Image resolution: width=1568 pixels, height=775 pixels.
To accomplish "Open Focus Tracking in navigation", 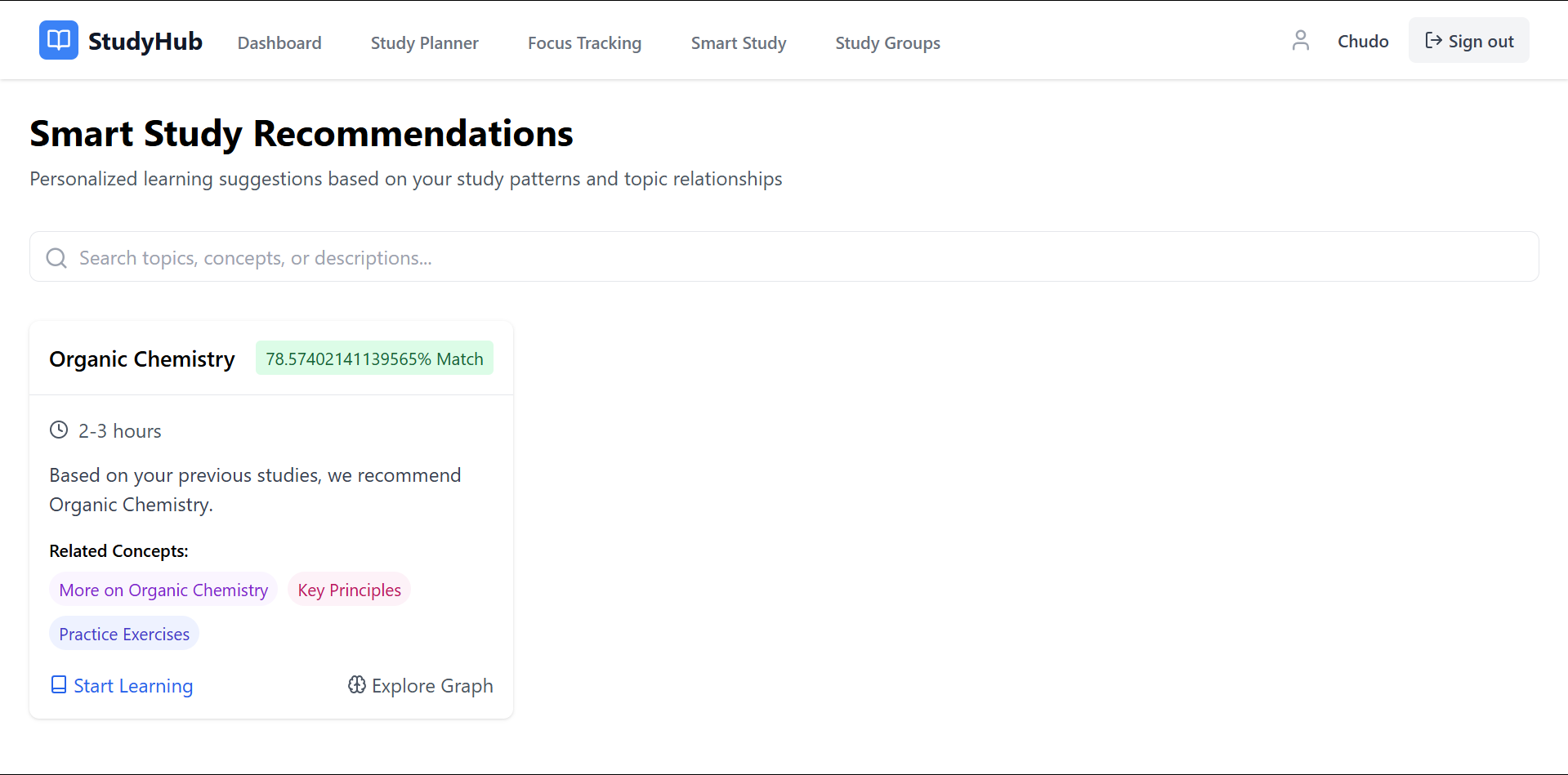I will pos(584,42).
